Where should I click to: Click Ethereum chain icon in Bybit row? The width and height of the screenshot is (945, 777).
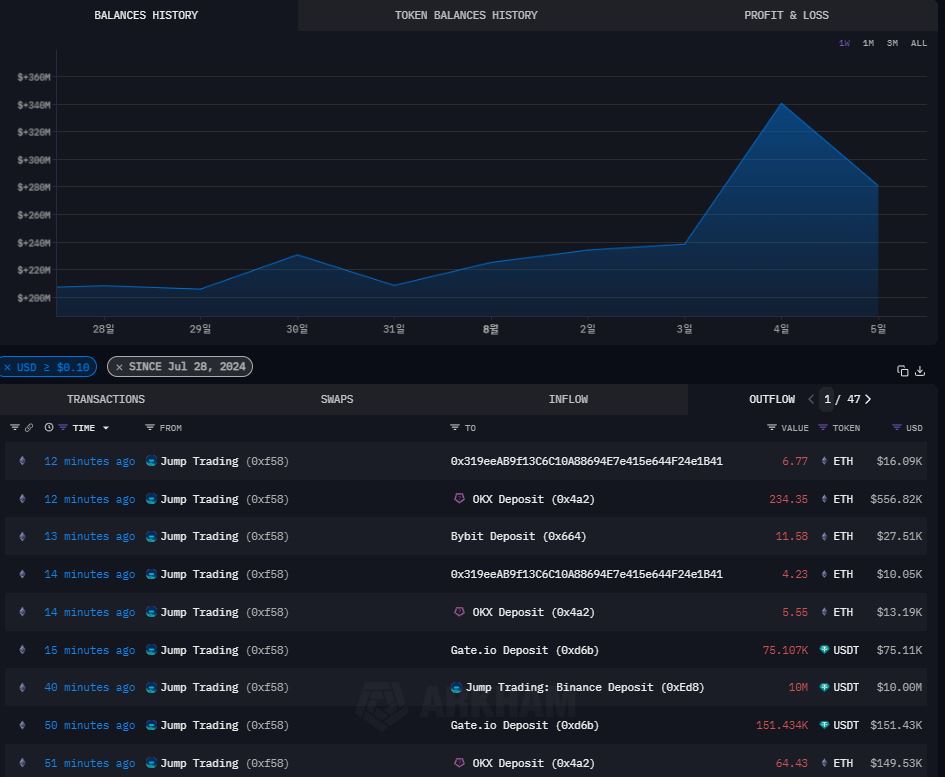tap(22, 536)
